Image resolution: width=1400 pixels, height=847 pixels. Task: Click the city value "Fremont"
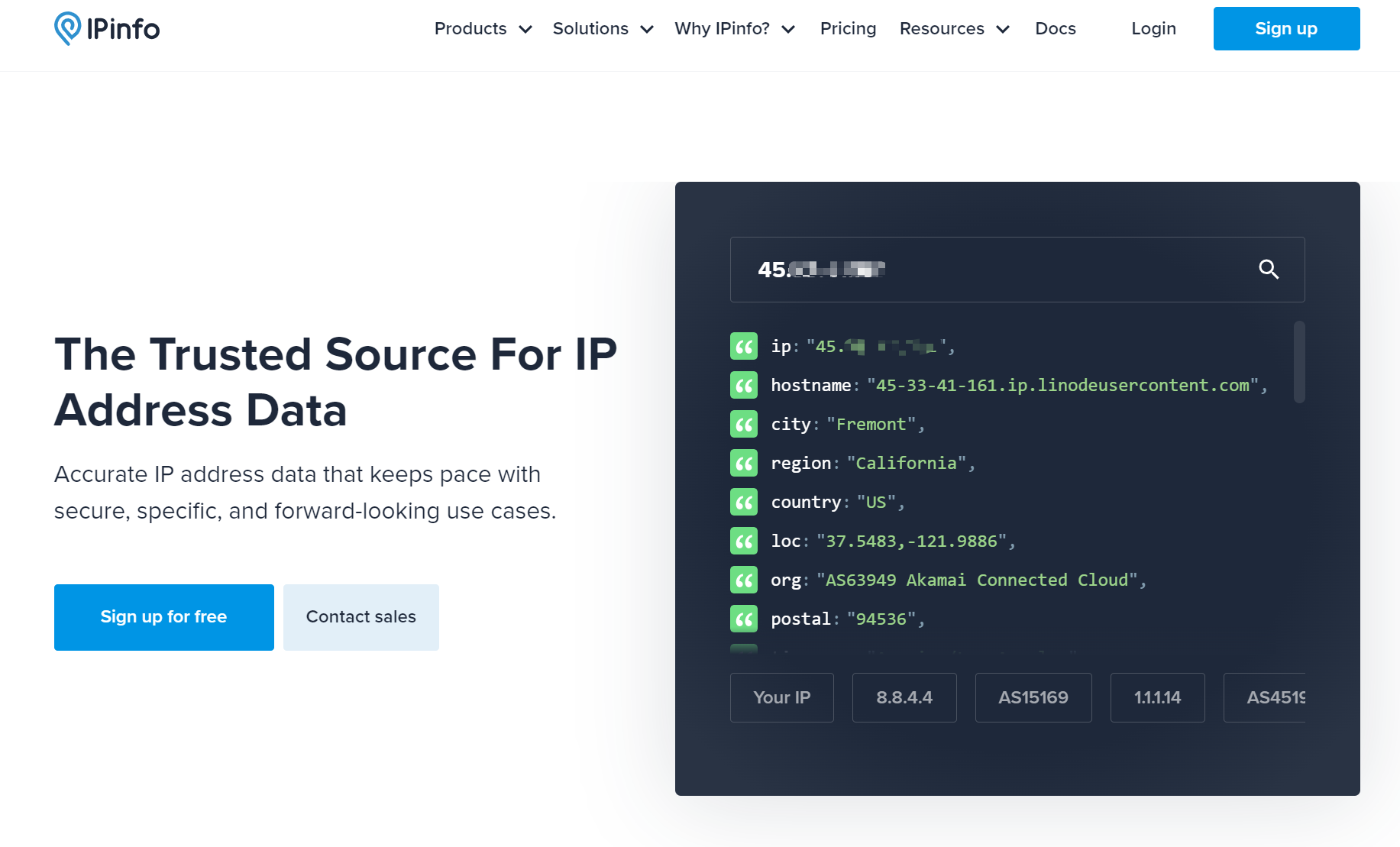(871, 424)
